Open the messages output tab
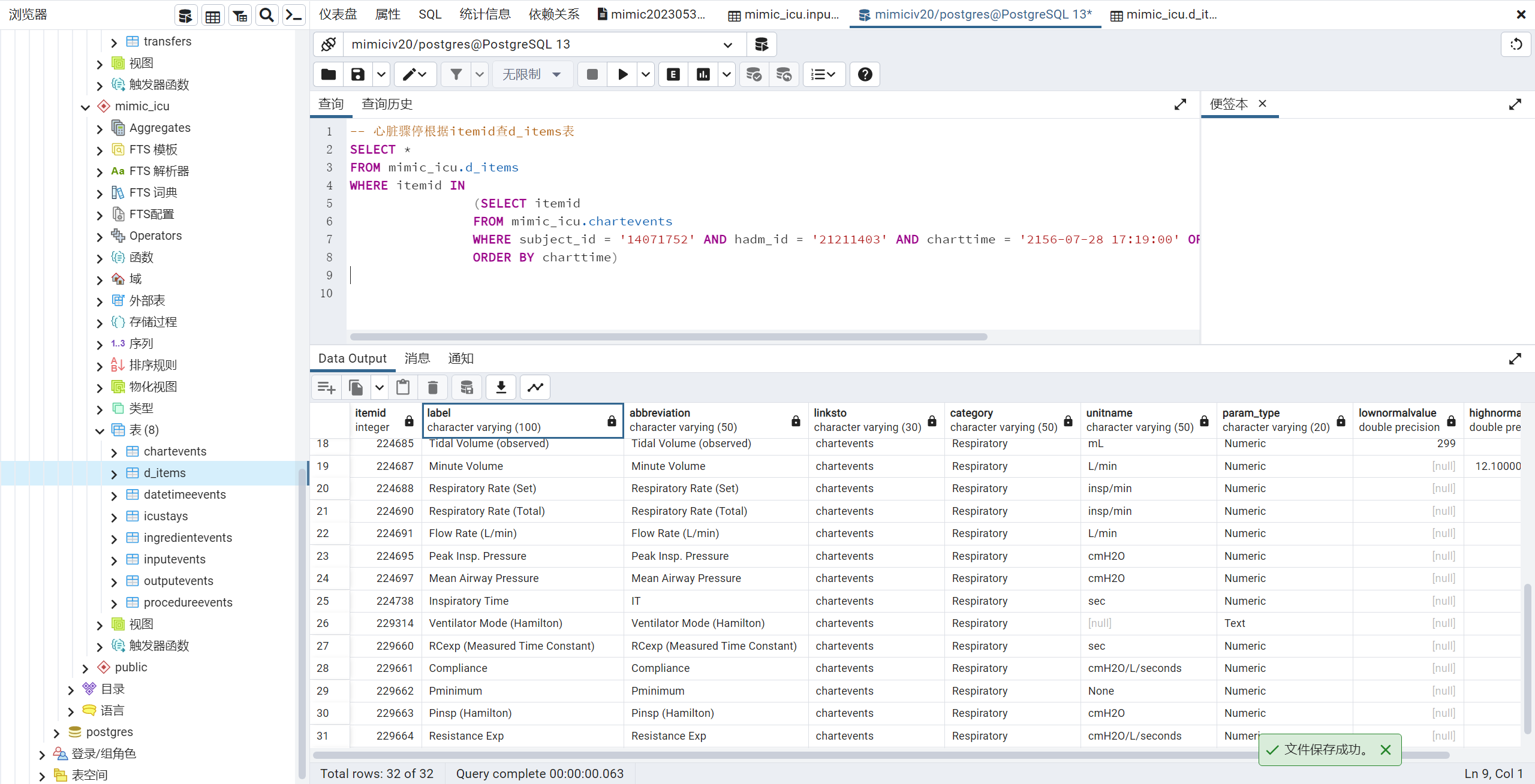This screenshot has width=1535, height=784. [x=417, y=358]
